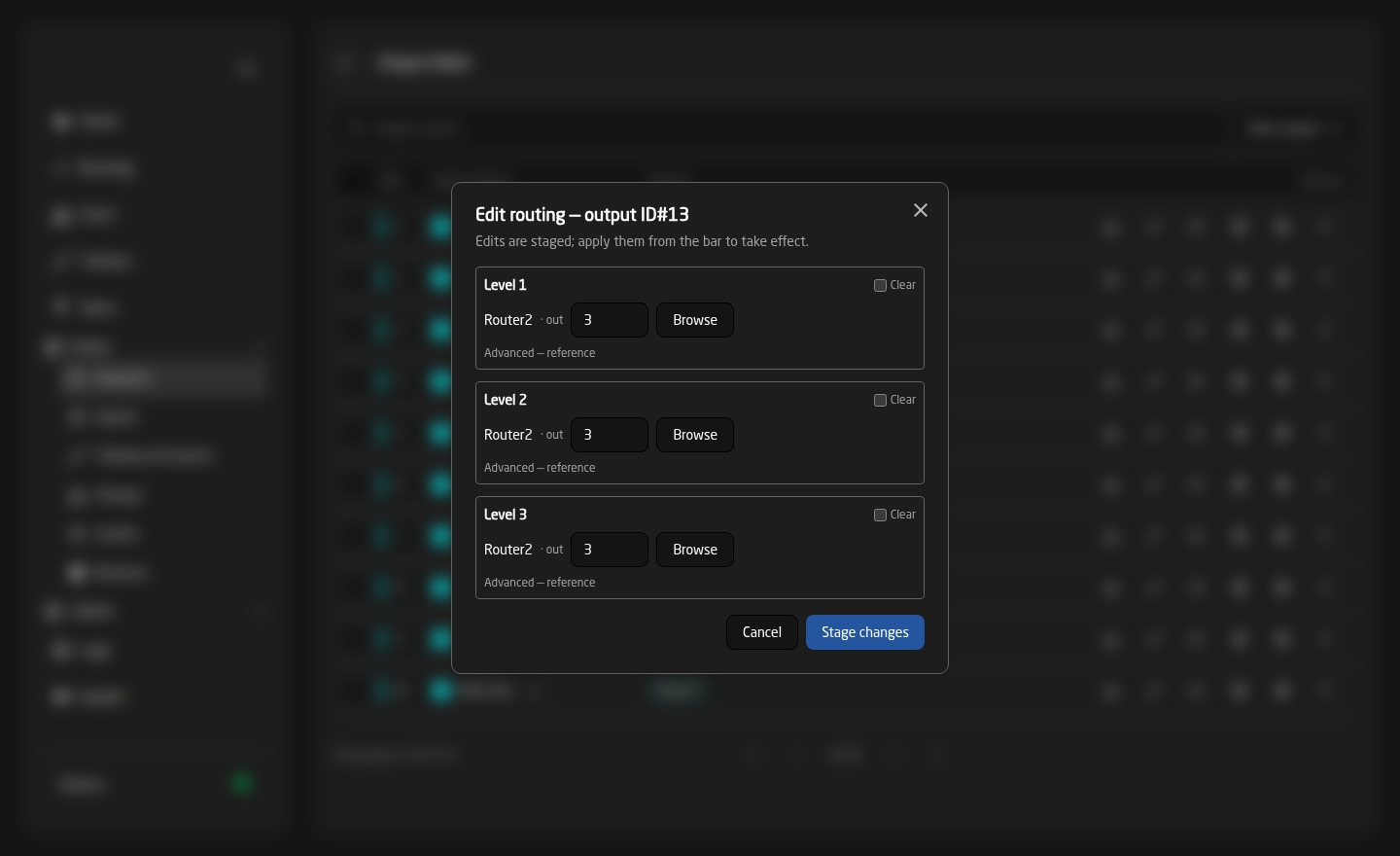Expand Advanced reference under Level 1
This screenshot has width=1400, height=856.
click(x=540, y=353)
